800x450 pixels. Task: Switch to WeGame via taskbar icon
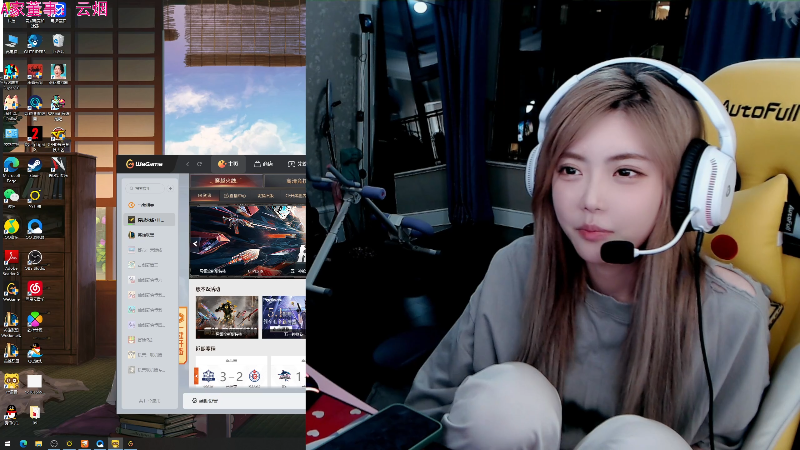130,444
